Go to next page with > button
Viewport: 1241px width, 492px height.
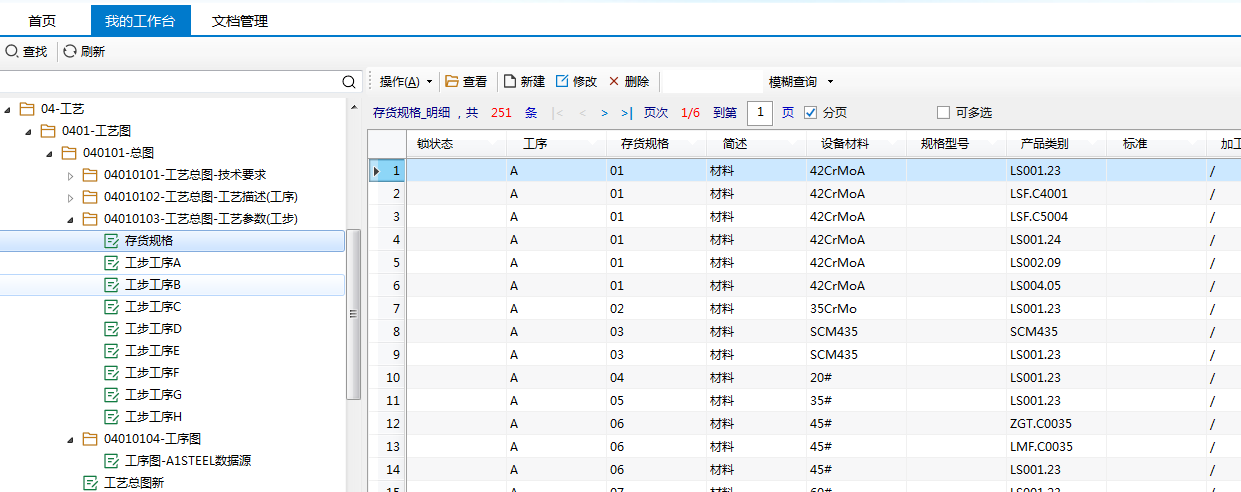pos(604,113)
